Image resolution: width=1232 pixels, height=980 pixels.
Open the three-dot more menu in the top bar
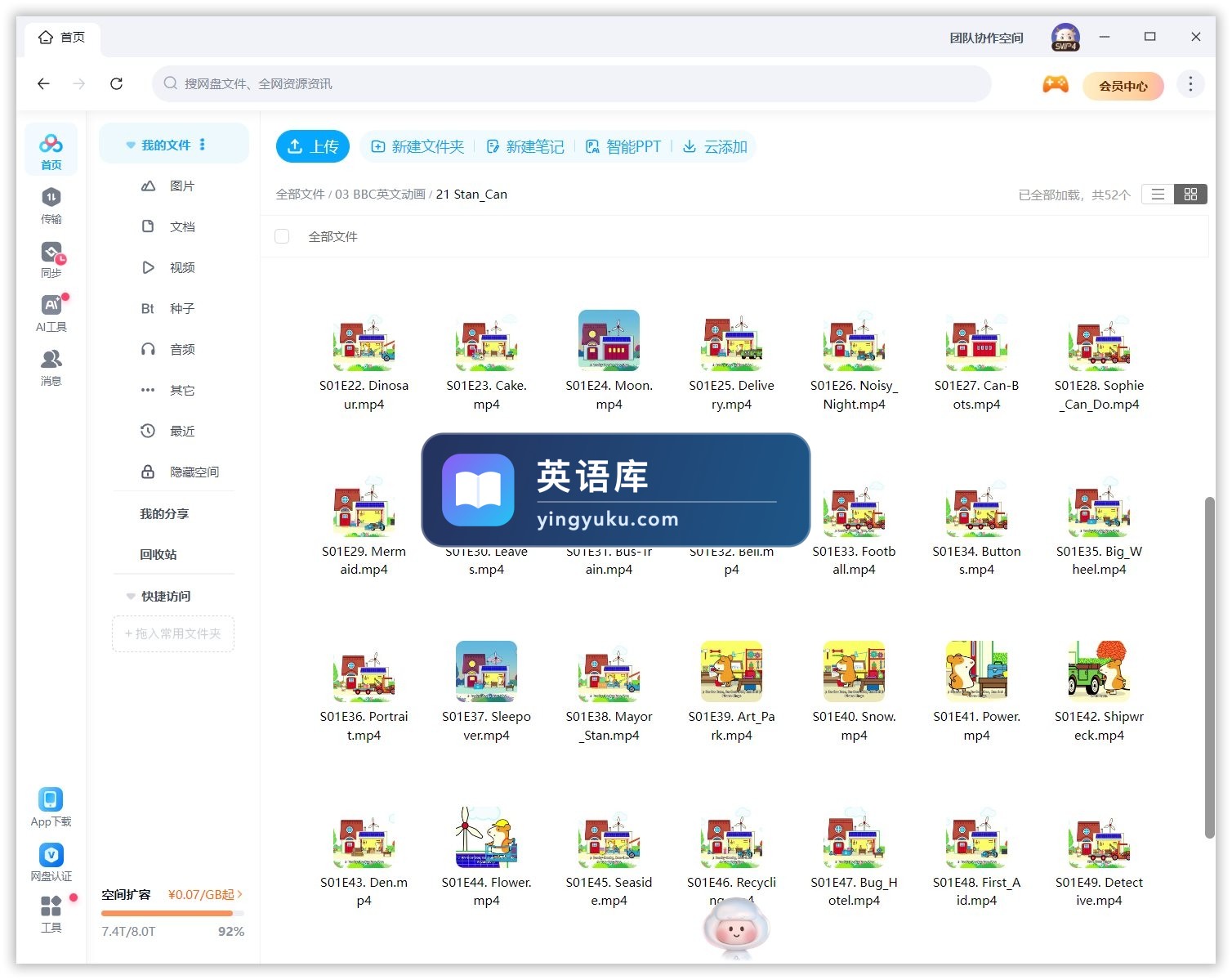tap(1190, 84)
